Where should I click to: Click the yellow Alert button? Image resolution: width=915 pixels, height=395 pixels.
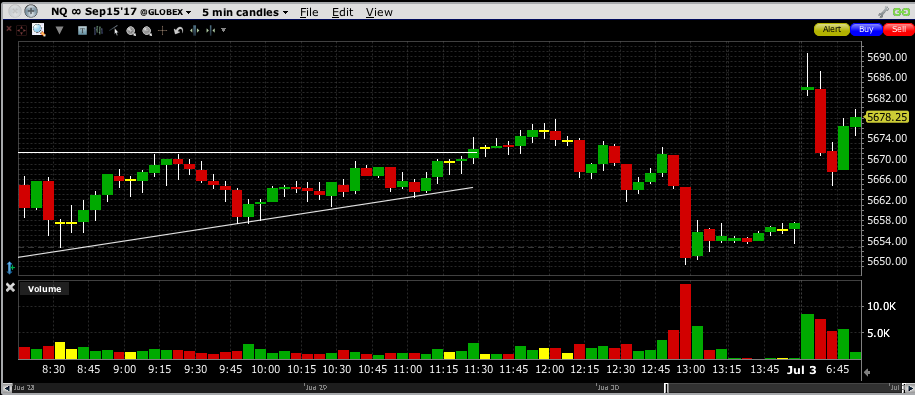point(832,29)
